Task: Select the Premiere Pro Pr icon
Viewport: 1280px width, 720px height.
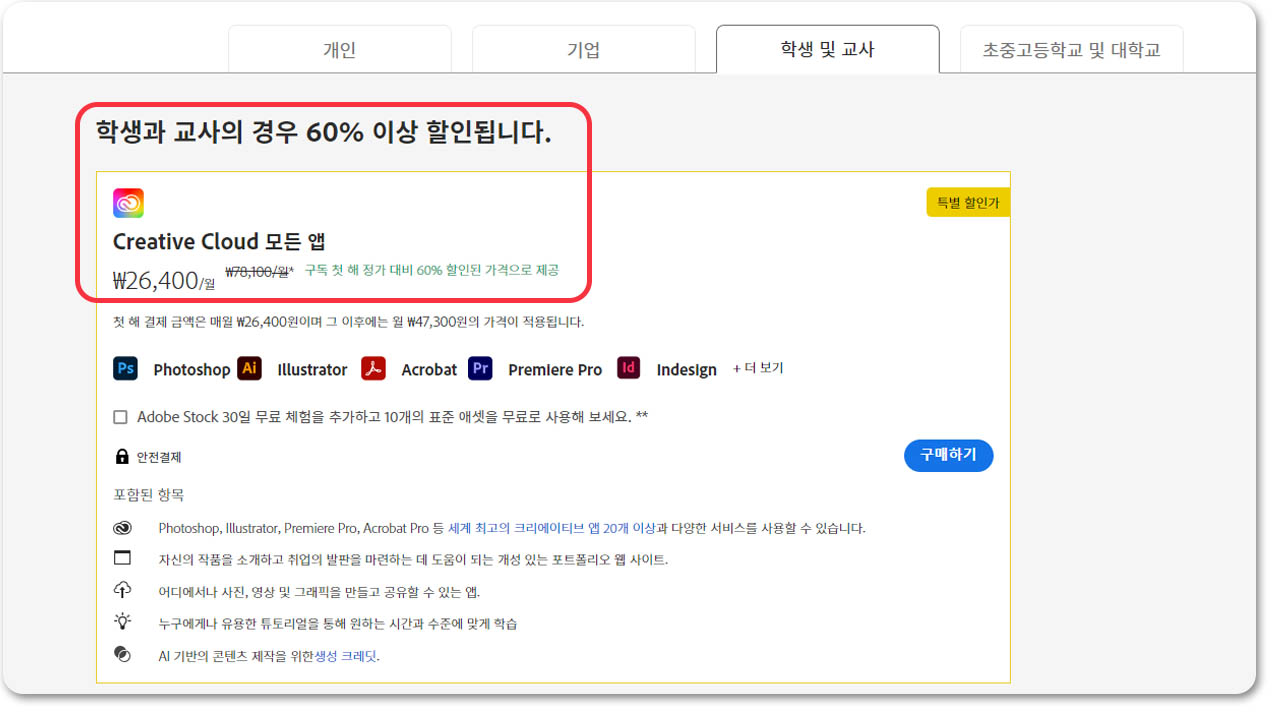Action: [x=481, y=368]
